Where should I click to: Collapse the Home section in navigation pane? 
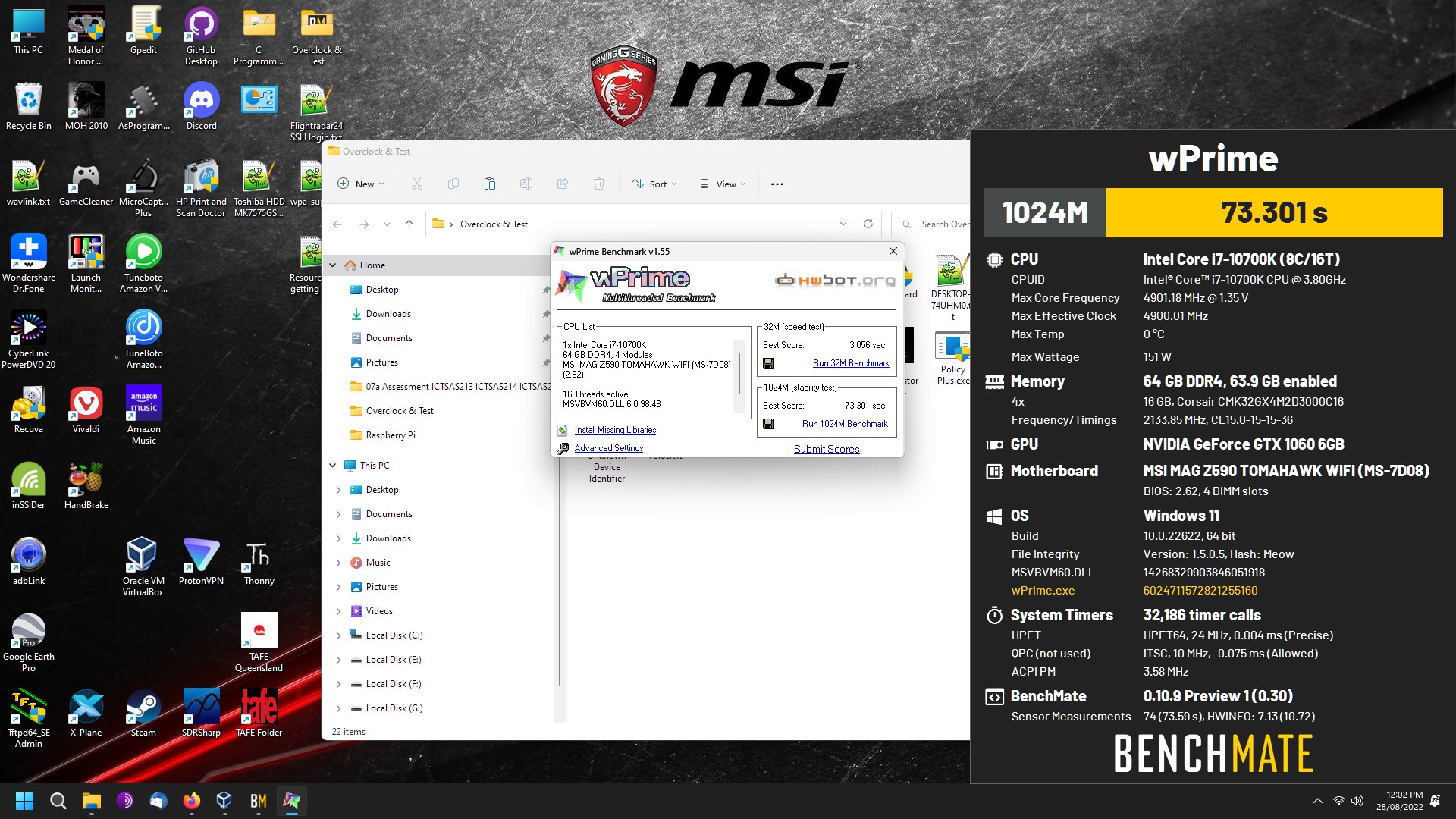(333, 265)
